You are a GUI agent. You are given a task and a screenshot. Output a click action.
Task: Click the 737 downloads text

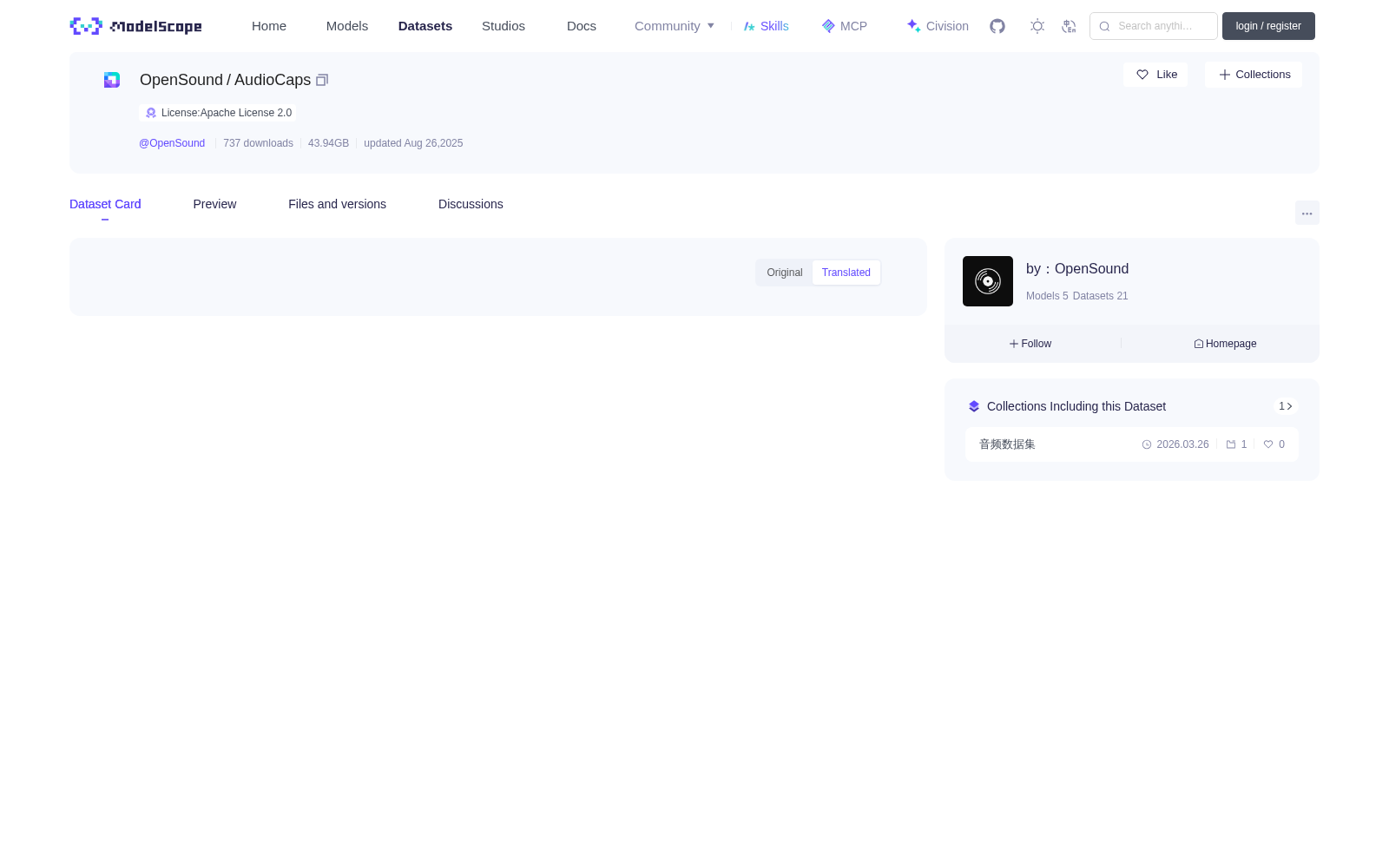click(258, 143)
